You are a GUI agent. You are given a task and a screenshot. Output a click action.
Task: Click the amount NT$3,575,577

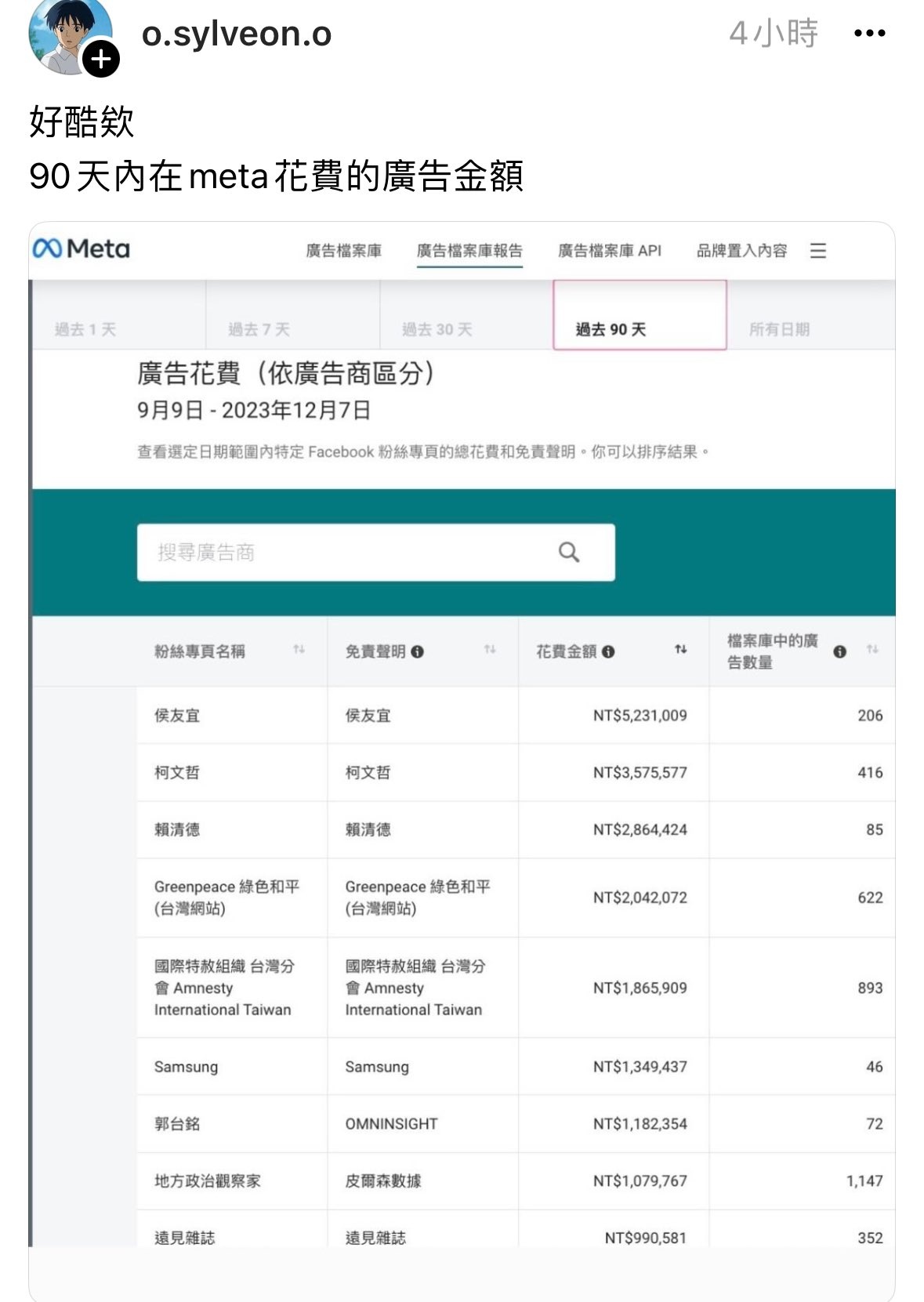[640, 773]
